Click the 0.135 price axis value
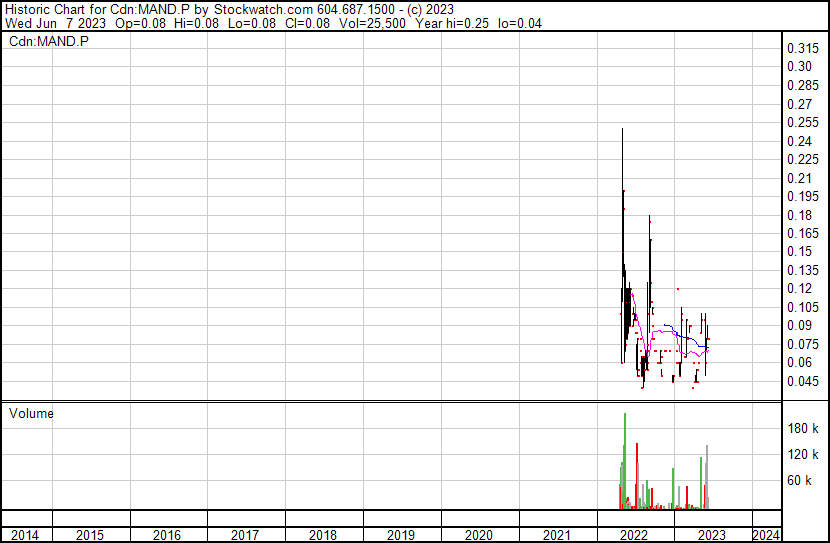This screenshot has width=830, height=543. (802, 270)
